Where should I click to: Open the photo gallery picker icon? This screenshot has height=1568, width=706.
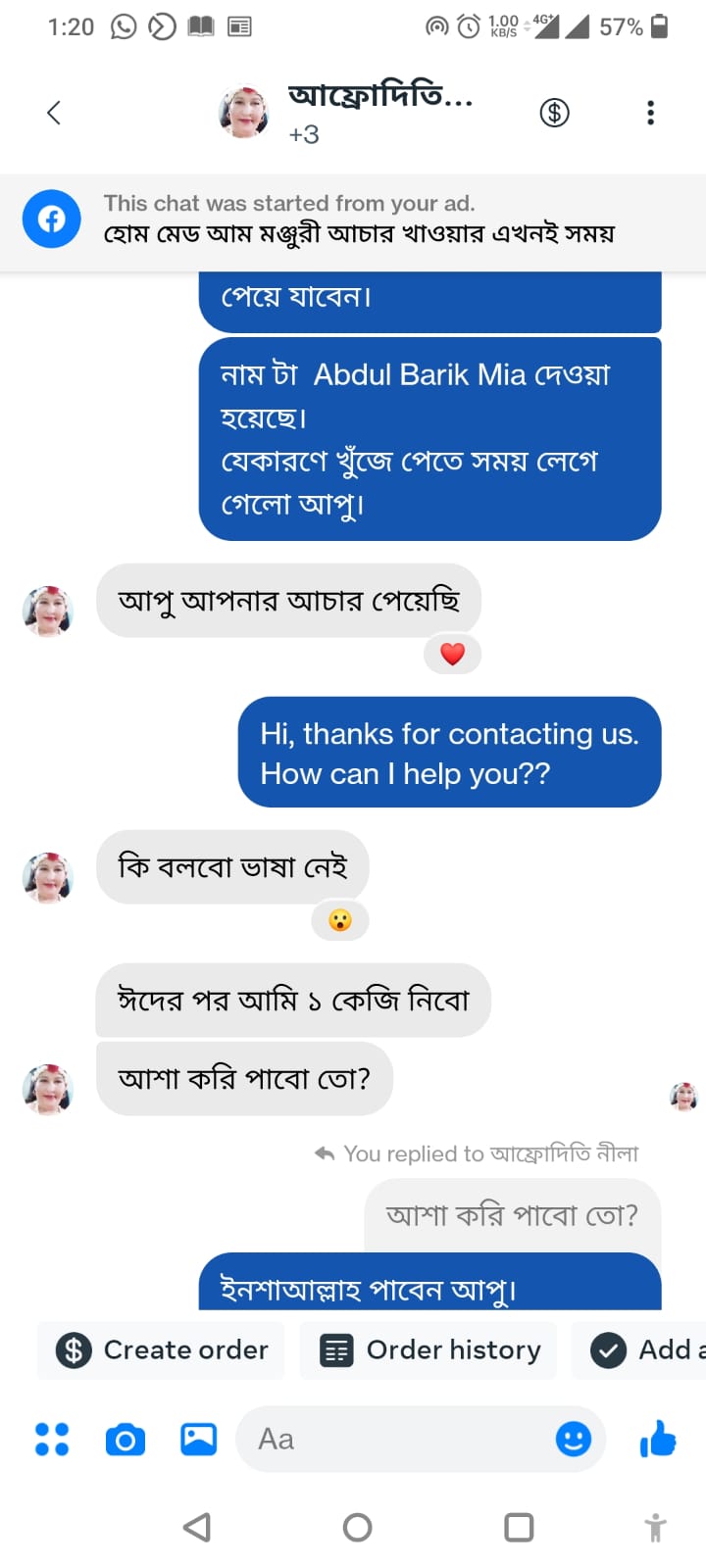pyautogui.click(x=198, y=1440)
